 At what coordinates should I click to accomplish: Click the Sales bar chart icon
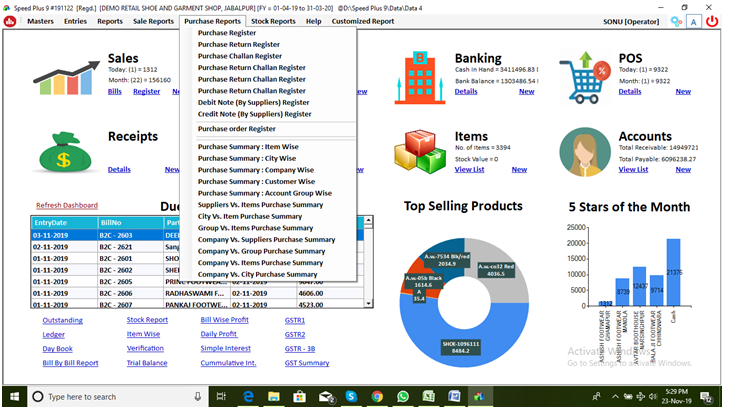click(66, 78)
